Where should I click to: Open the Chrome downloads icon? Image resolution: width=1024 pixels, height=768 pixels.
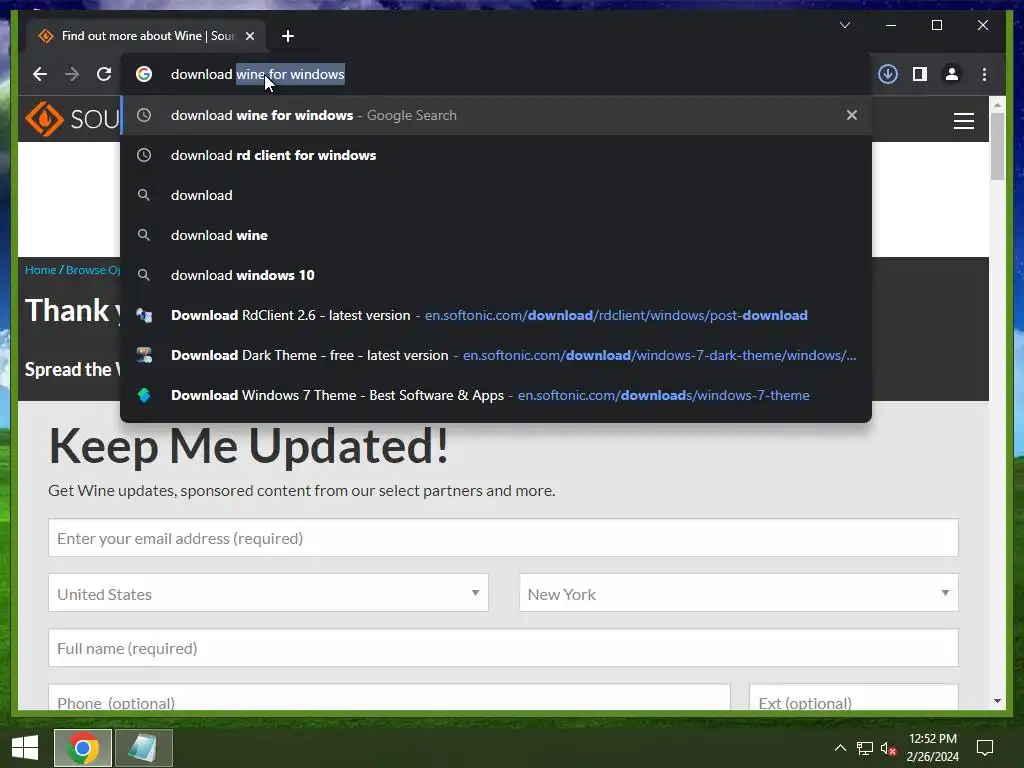click(888, 74)
